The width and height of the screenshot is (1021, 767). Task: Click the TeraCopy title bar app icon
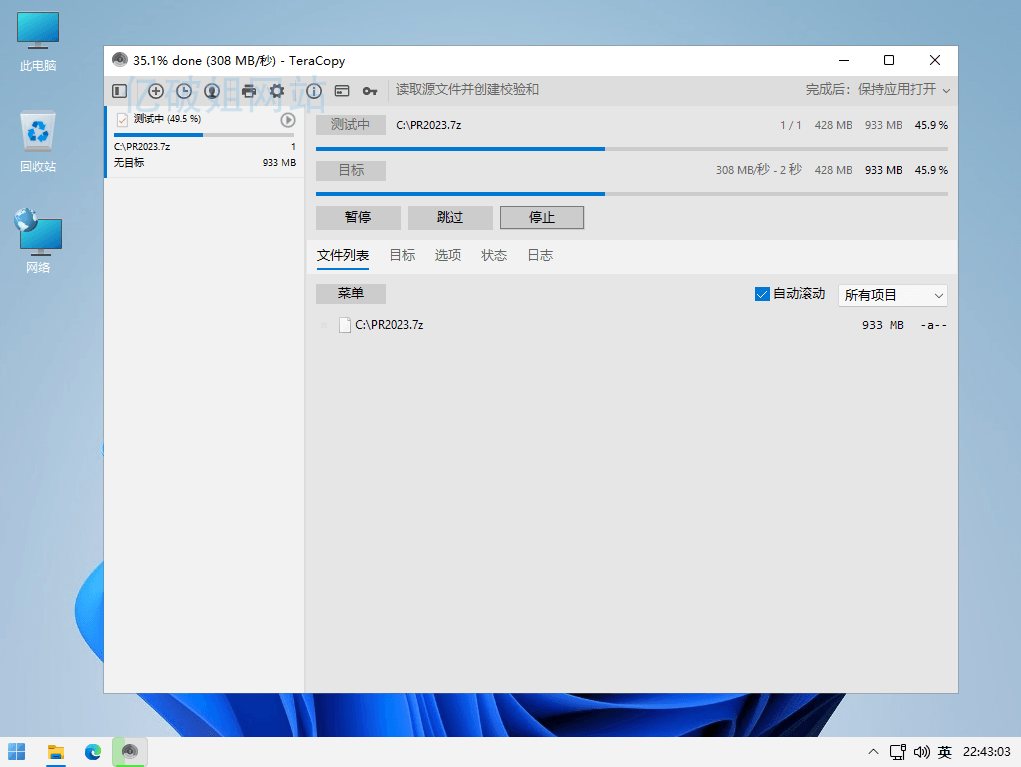point(119,60)
